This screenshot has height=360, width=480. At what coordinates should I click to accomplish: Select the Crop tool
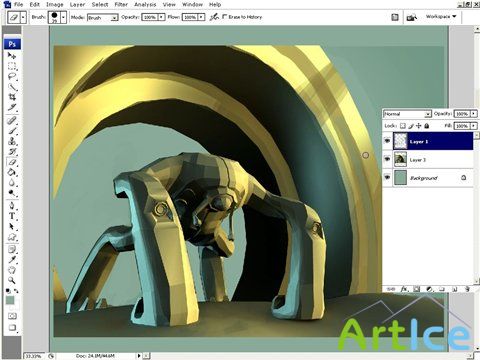click(x=12, y=97)
